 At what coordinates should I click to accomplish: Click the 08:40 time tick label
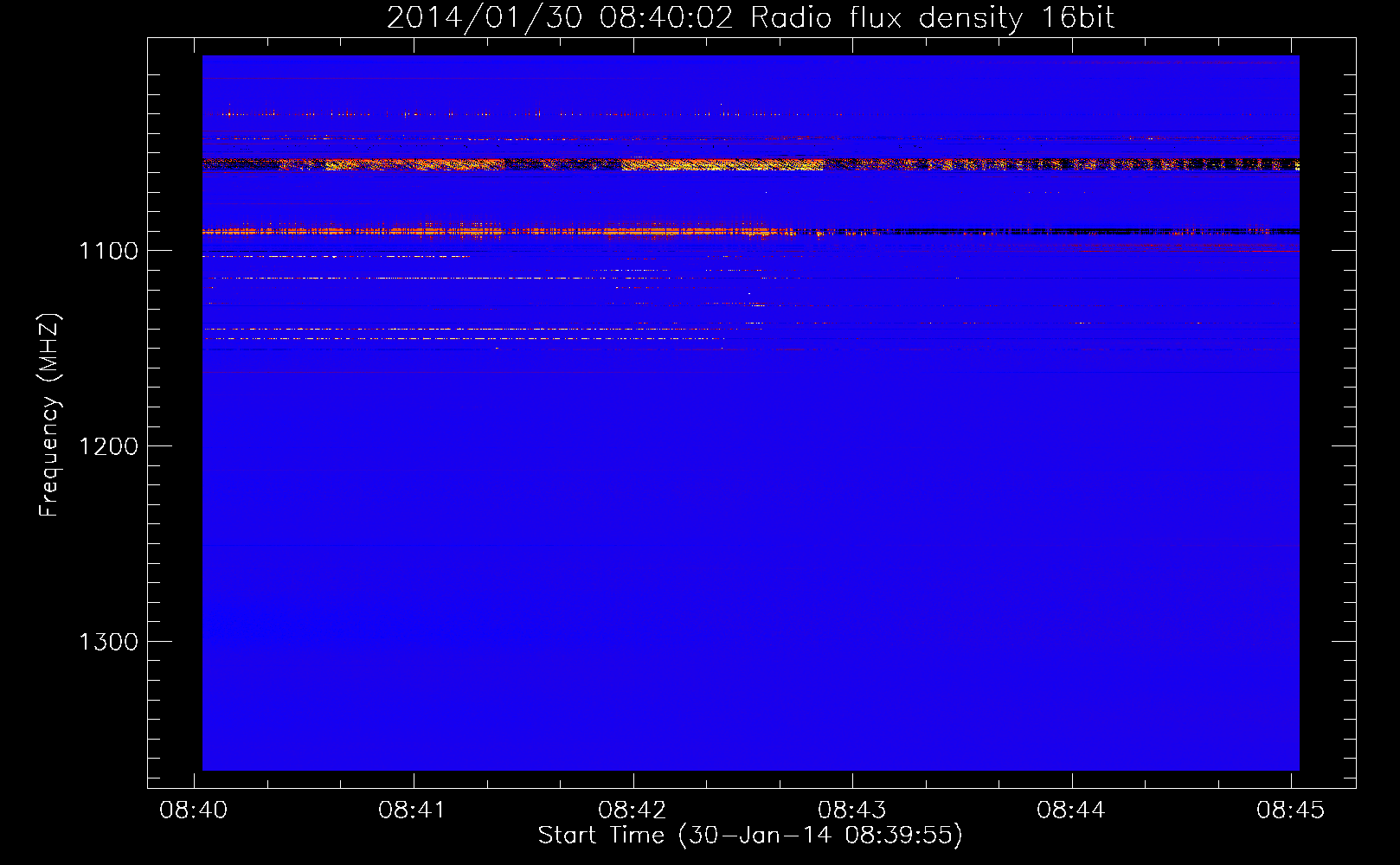(x=194, y=811)
